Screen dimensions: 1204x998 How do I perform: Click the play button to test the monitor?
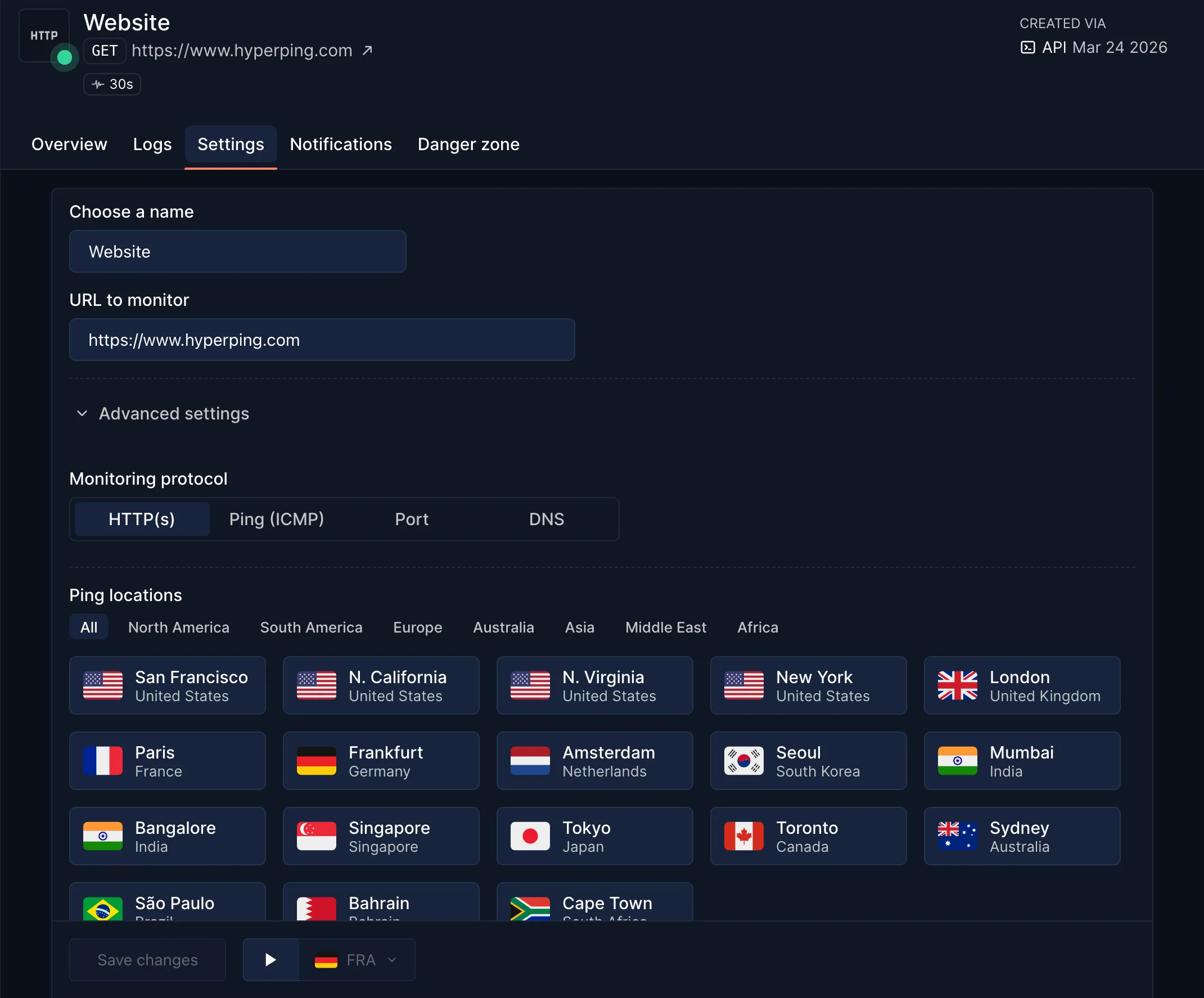[270, 960]
